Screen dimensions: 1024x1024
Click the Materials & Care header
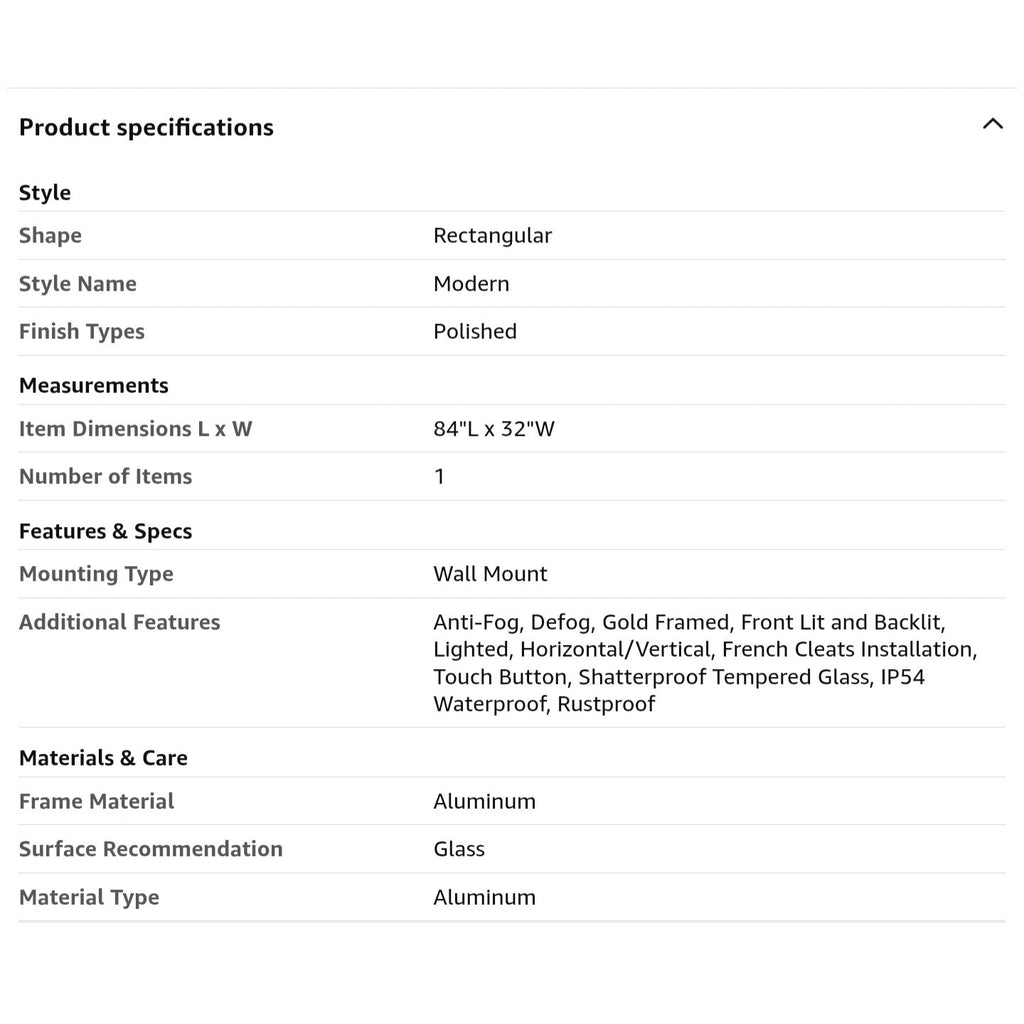coord(103,758)
